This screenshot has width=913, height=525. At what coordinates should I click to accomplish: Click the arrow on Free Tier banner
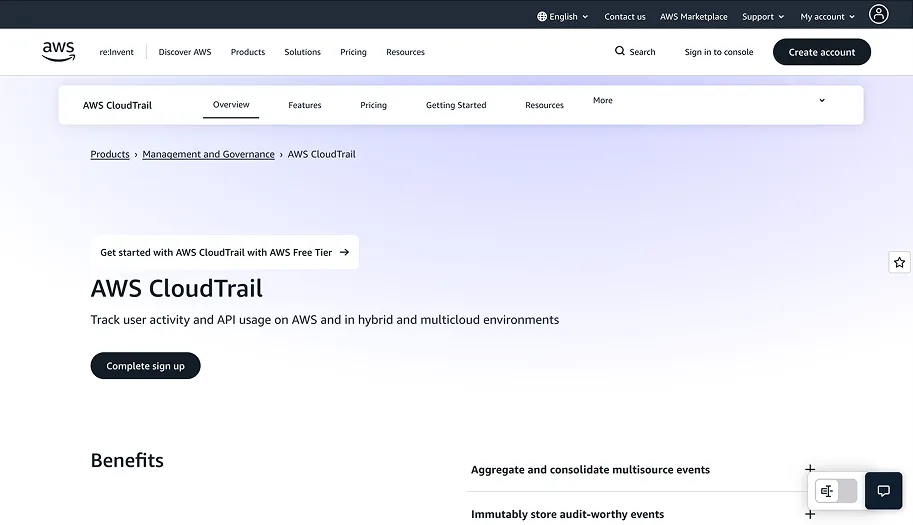click(344, 252)
